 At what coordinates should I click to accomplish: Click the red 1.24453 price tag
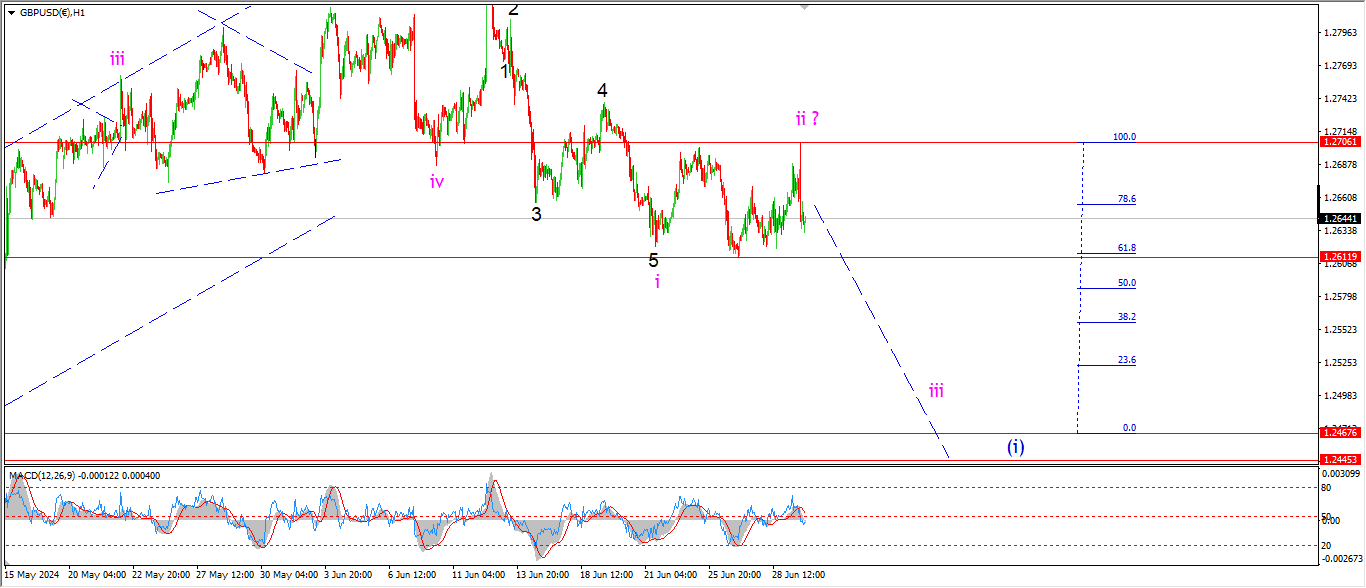tap(1339, 460)
